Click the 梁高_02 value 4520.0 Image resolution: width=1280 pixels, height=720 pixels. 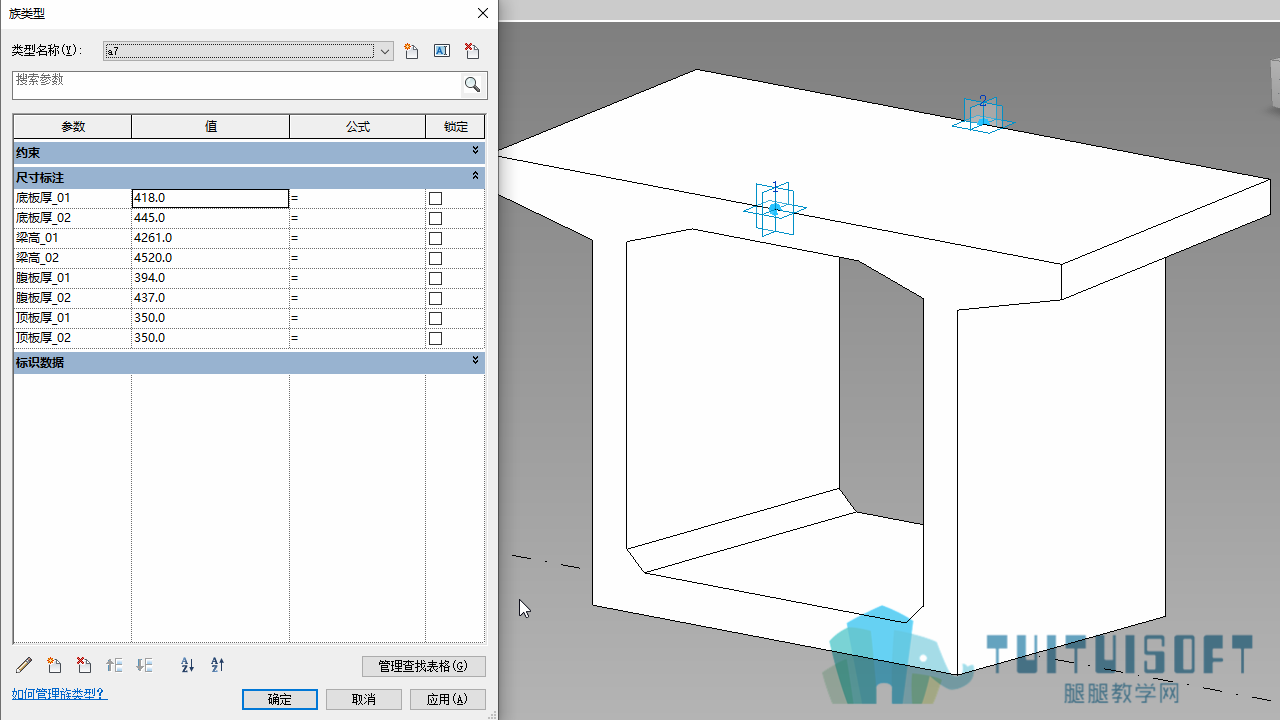click(x=210, y=258)
